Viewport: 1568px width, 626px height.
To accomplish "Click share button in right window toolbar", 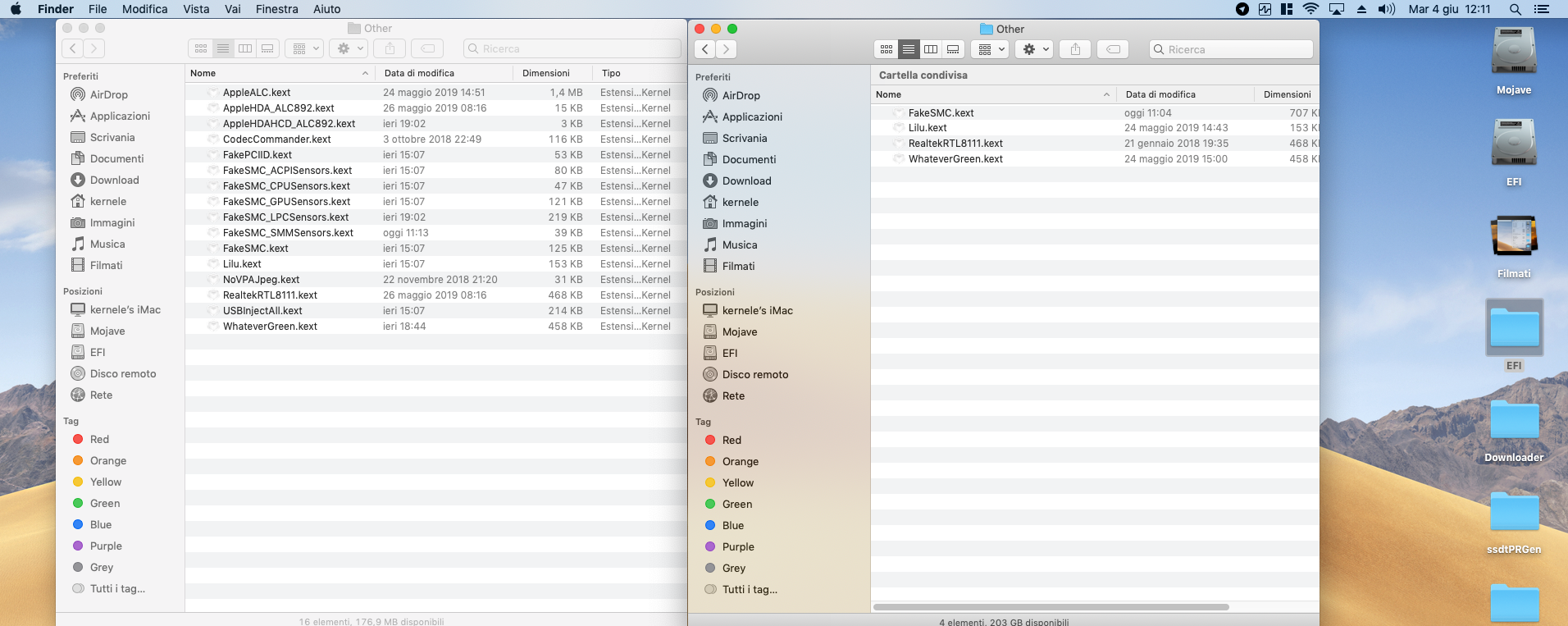I will pyautogui.click(x=1075, y=49).
